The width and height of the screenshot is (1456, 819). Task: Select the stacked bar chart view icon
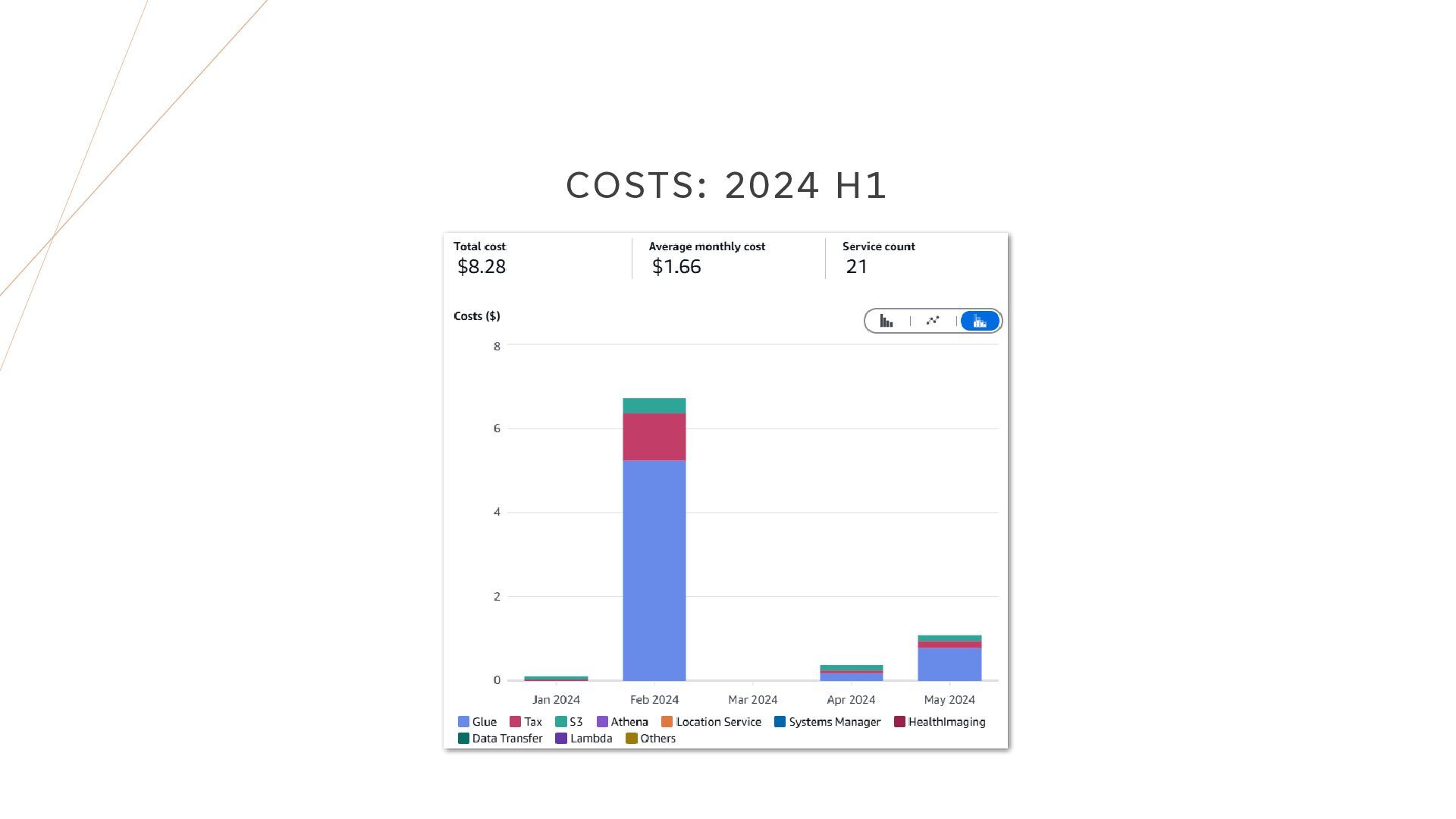click(x=980, y=322)
